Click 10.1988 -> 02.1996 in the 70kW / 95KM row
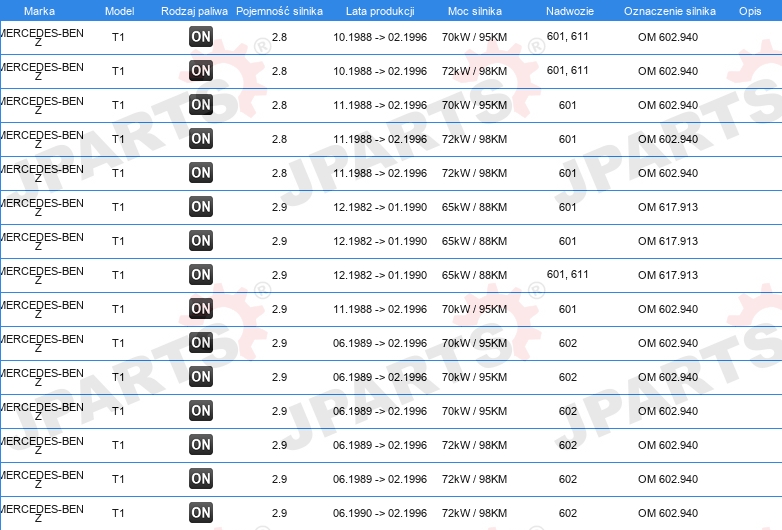The width and height of the screenshot is (782, 530). 380,37
